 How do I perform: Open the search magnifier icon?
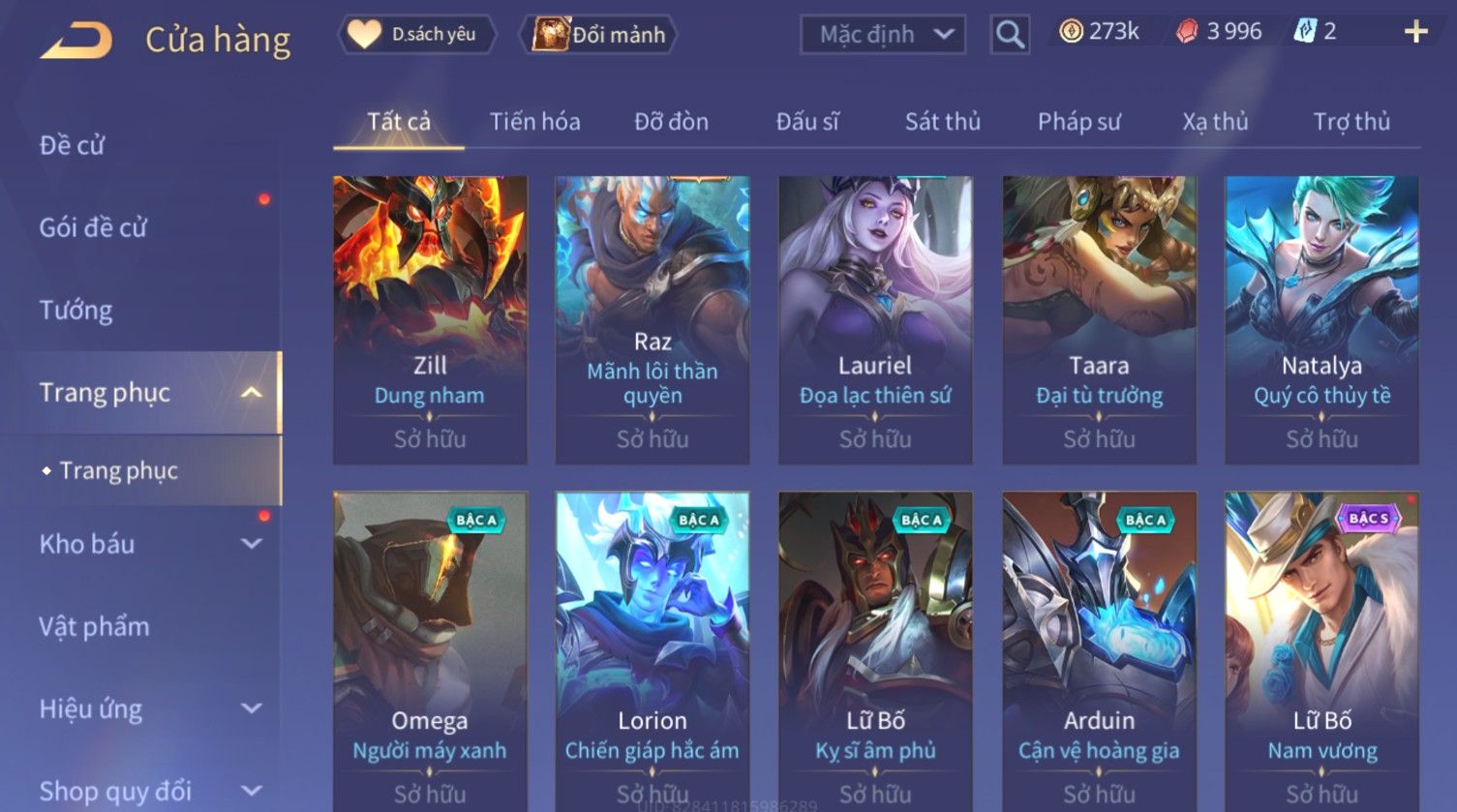click(1010, 35)
